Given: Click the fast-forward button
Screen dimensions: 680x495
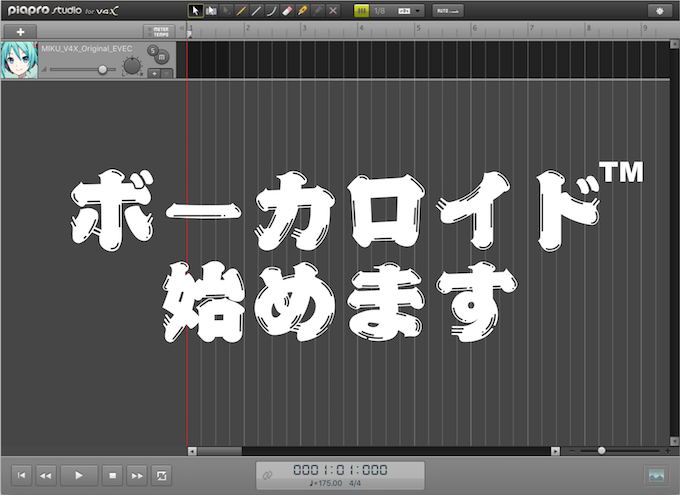Looking at the screenshot, I should [137, 475].
